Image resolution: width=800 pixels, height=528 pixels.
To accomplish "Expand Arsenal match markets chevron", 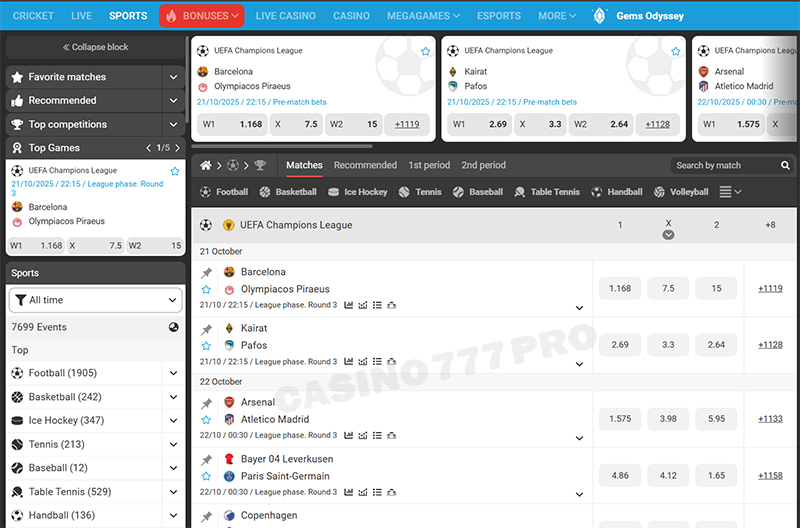I will click(x=579, y=438).
